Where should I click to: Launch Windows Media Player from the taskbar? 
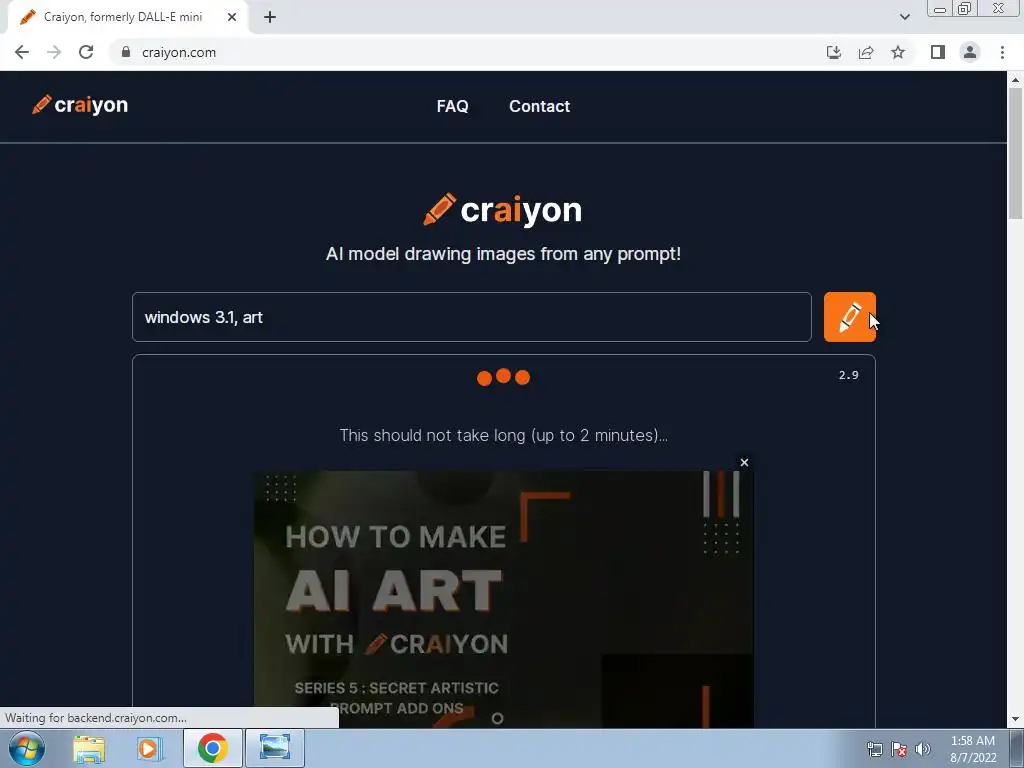coord(150,748)
